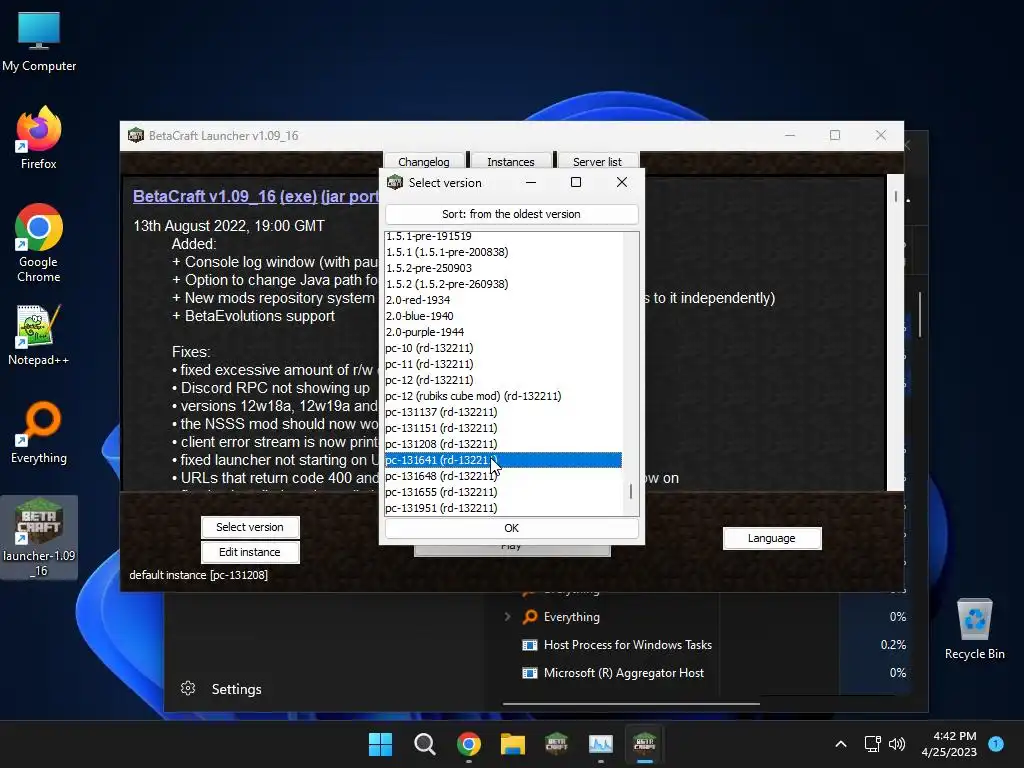Open Notepad++ desktop shortcut

pos(39,335)
